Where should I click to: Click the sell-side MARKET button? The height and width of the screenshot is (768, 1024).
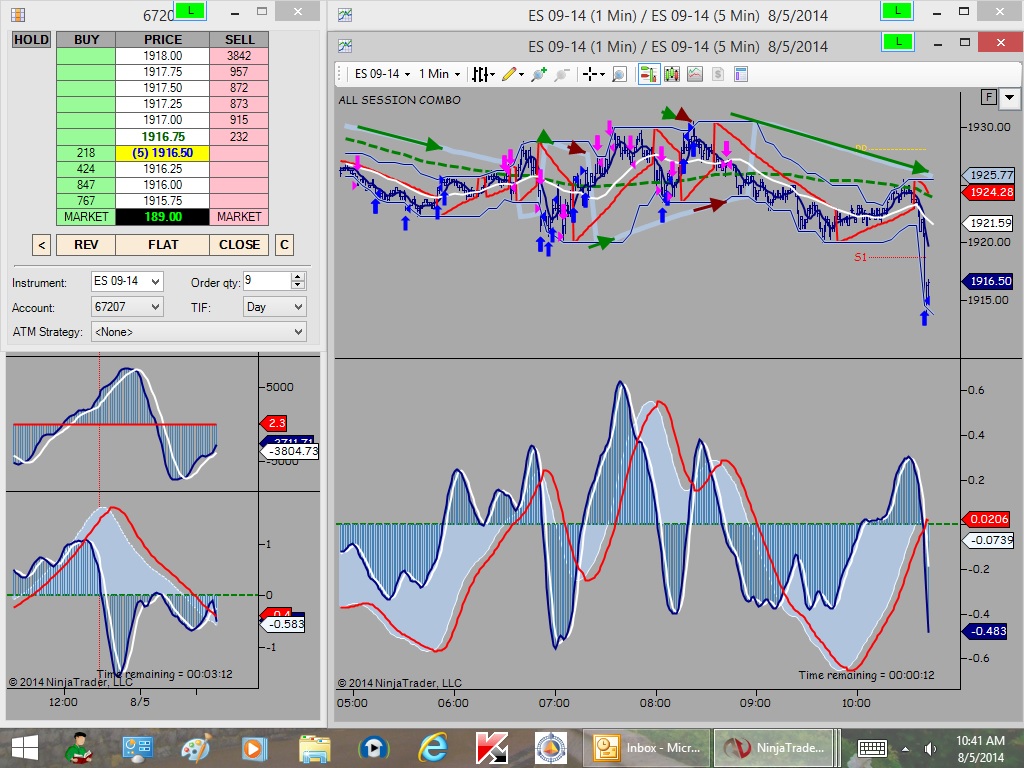pos(239,217)
